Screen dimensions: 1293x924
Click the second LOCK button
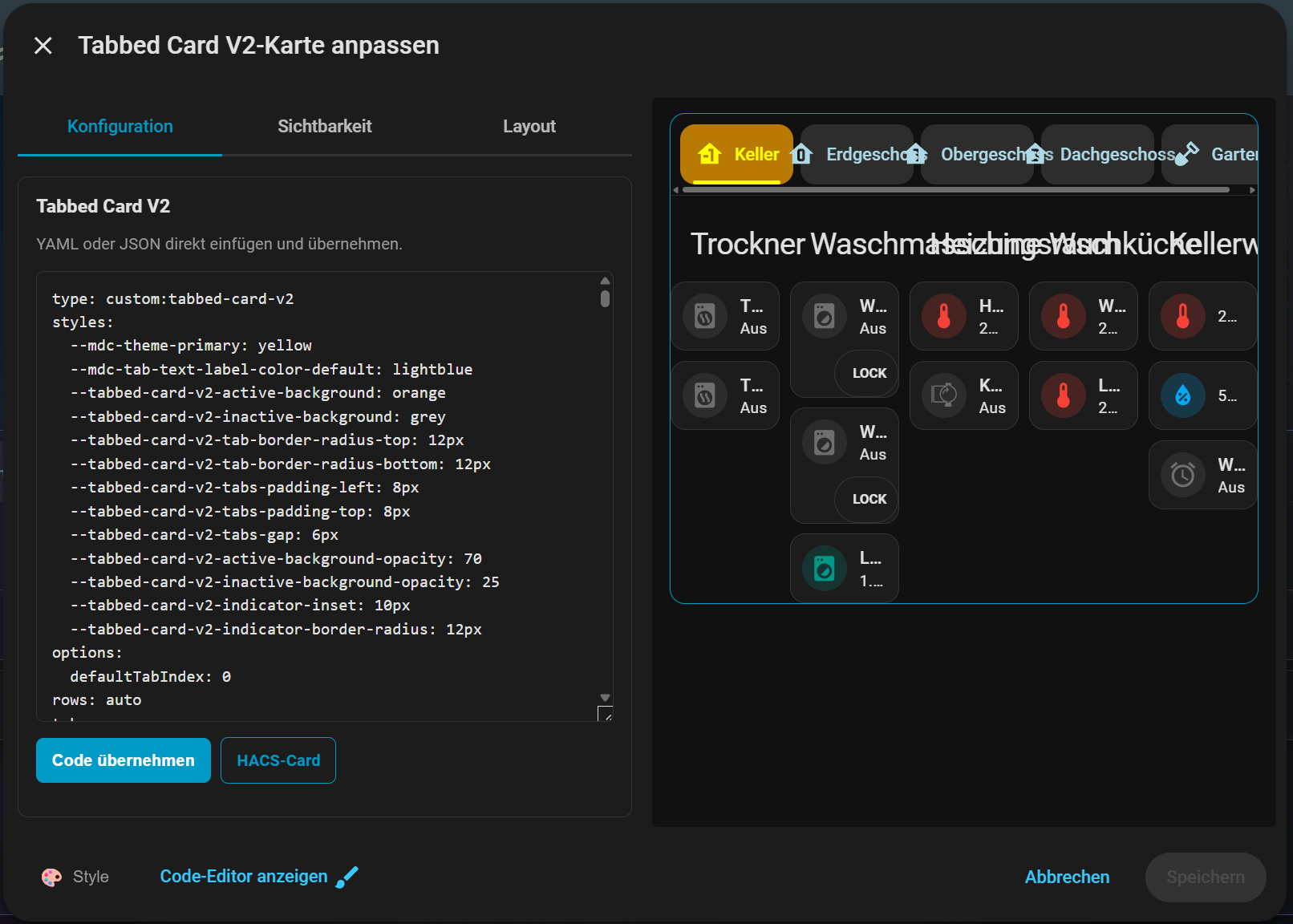[869, 499]
